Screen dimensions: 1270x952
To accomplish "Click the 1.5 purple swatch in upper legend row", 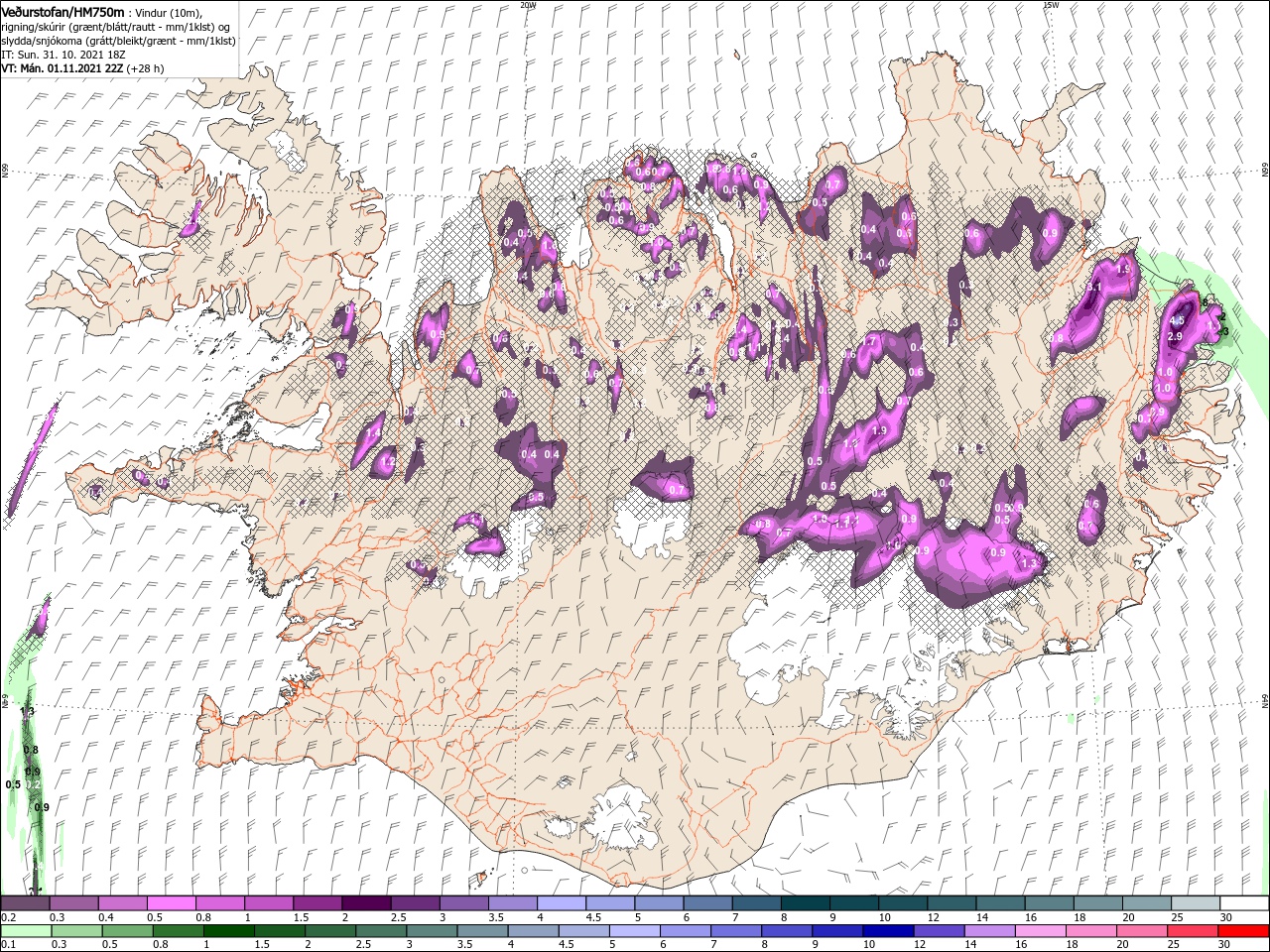I will pyautogui.click(x=317, y=903).
